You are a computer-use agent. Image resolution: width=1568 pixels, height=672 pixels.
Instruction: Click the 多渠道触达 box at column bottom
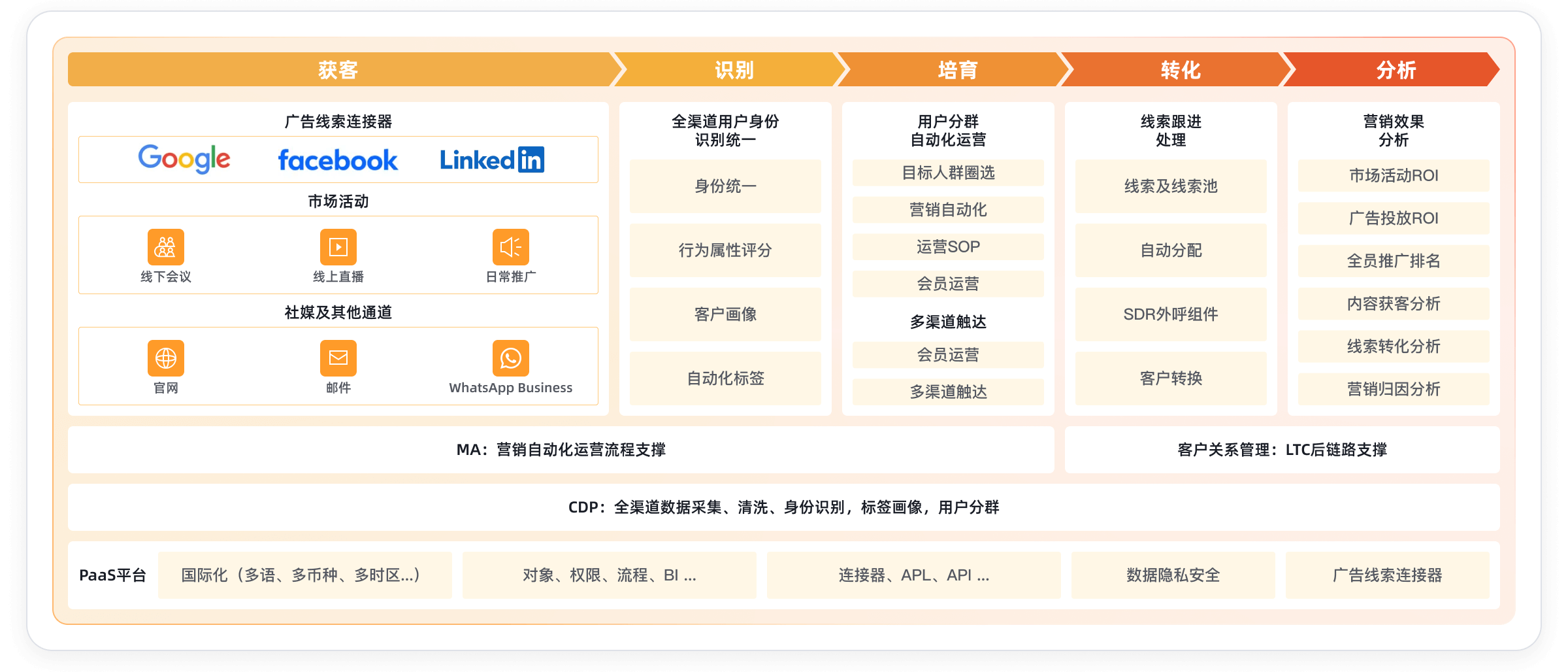coord(948,392)
